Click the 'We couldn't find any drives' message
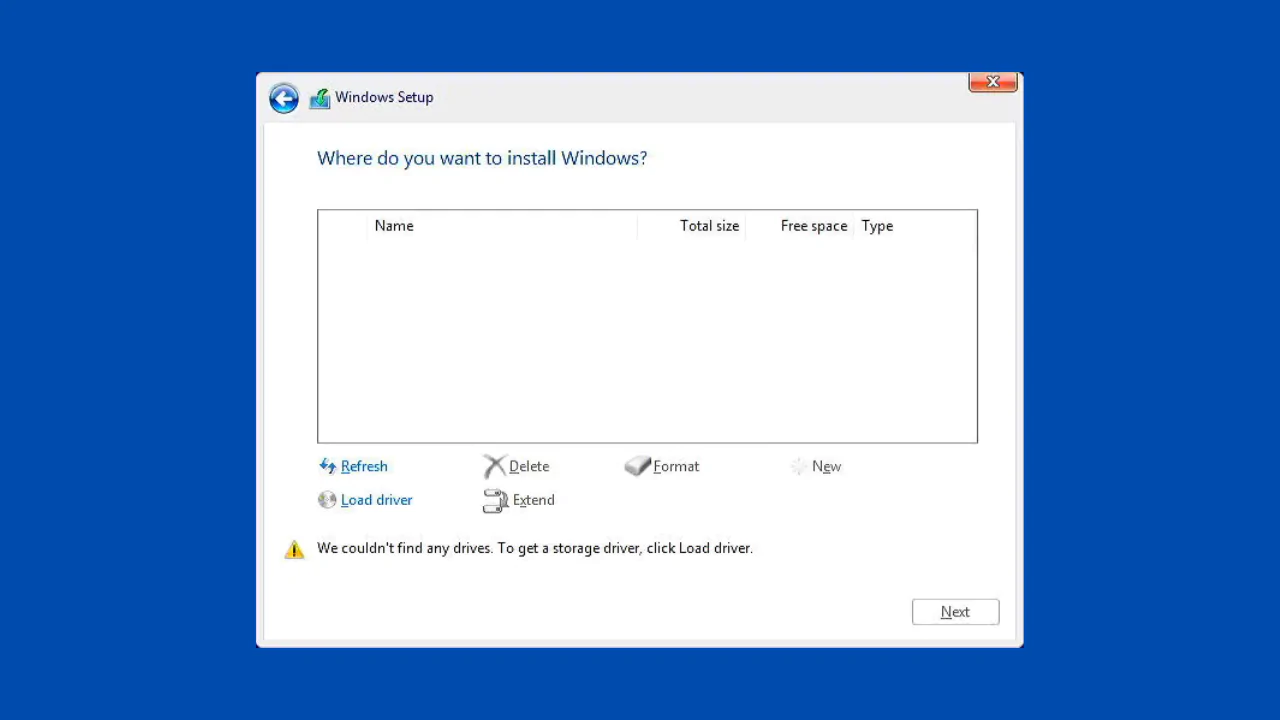 (535, 548)
